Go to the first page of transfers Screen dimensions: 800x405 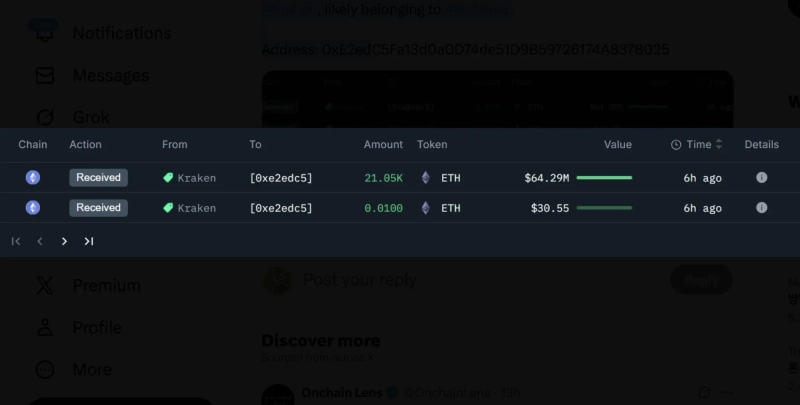[x=16, y=241]
